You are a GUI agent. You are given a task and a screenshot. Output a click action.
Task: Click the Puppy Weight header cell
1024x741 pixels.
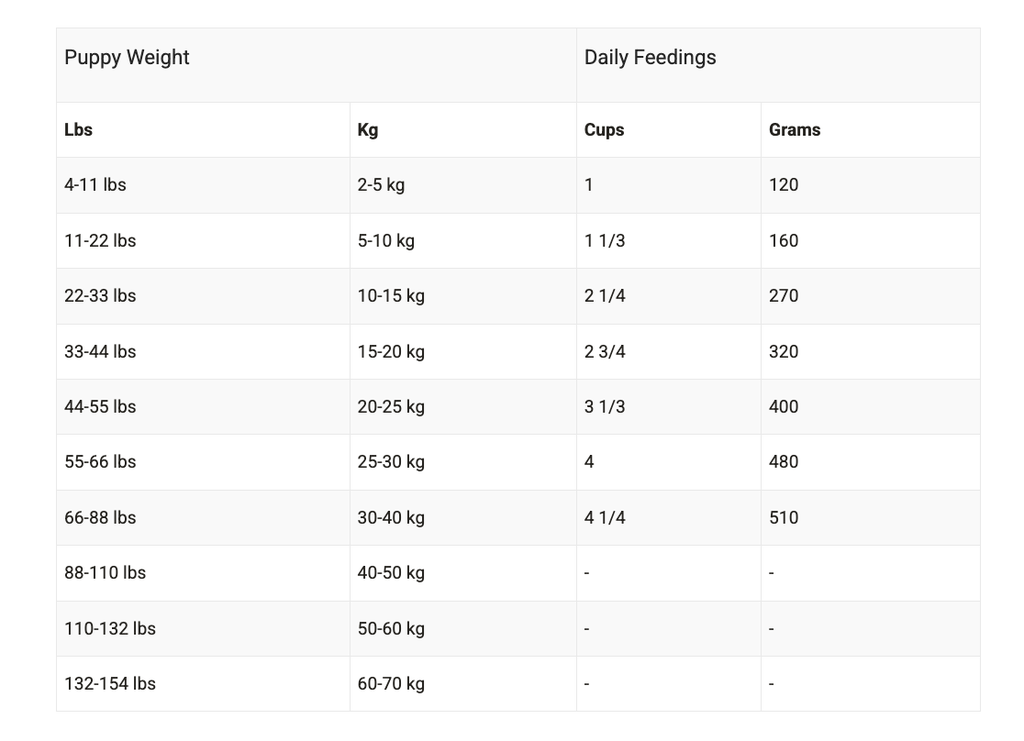tap(127, 58)
